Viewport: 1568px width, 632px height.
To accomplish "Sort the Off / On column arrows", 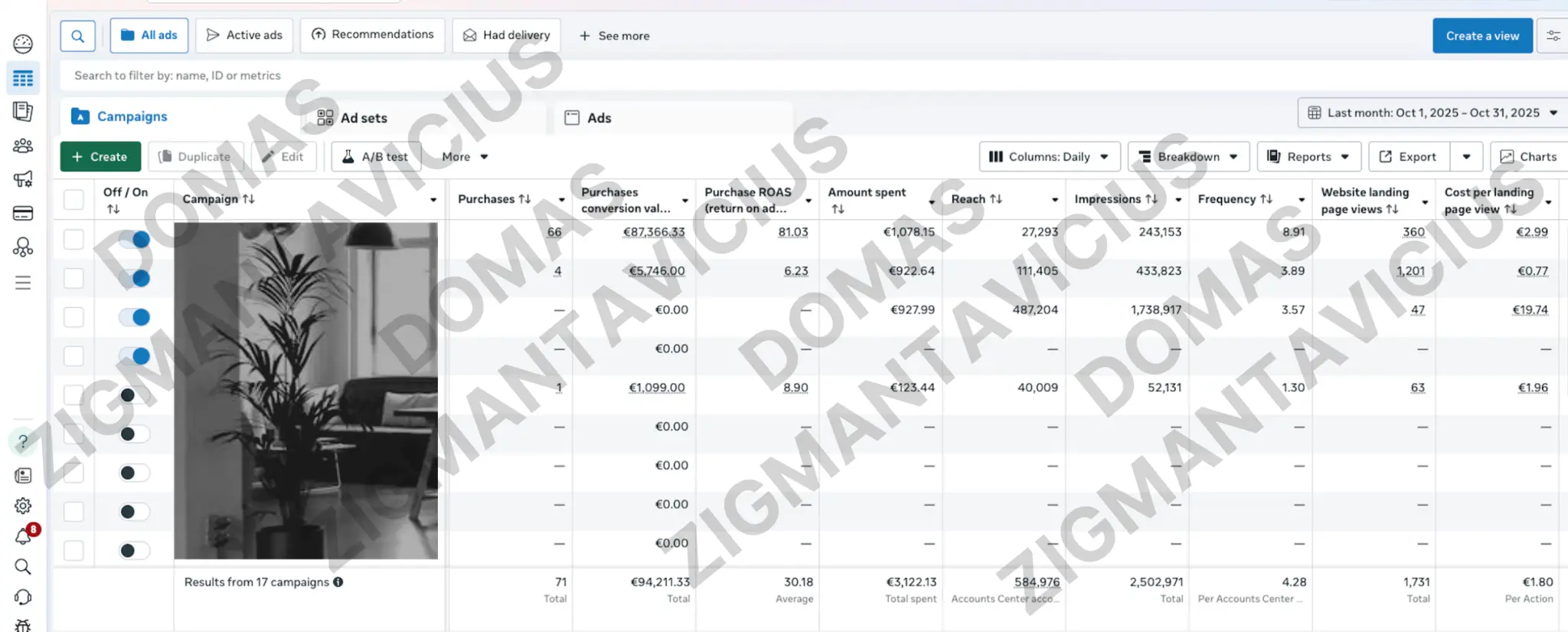I will 113,209.
